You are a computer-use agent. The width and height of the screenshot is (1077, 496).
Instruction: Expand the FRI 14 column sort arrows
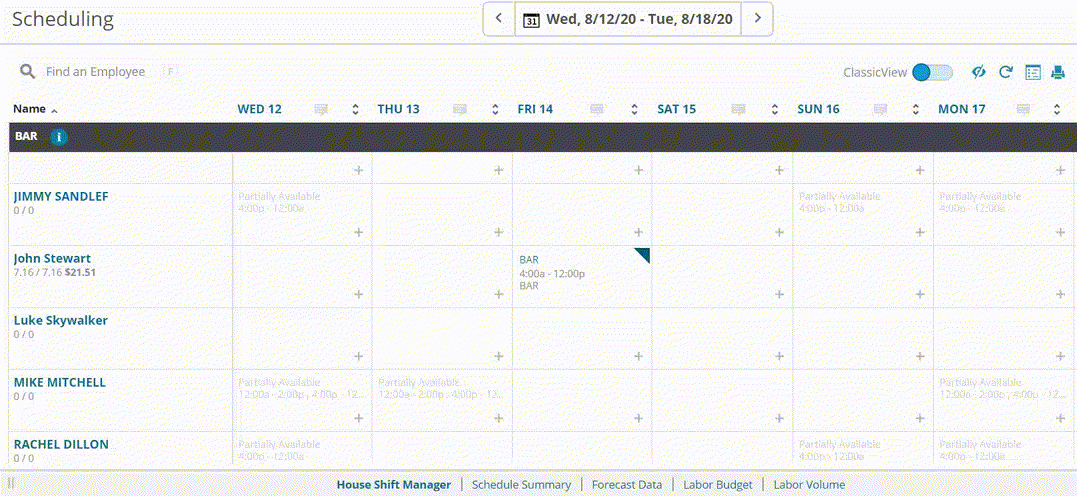[x=634, y=109]
